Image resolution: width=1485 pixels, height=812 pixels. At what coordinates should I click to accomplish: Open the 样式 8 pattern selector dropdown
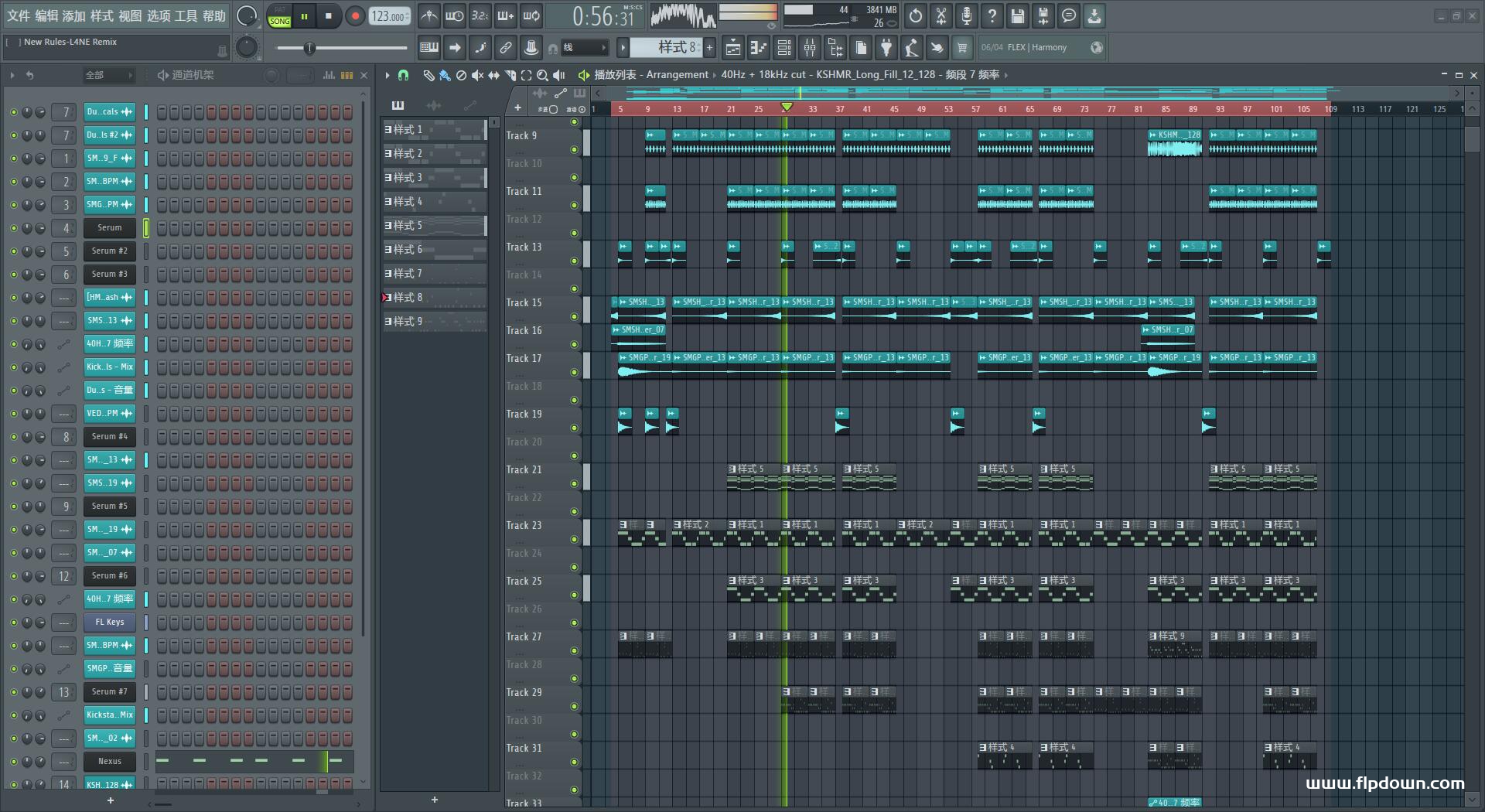(x=665, y=48)
